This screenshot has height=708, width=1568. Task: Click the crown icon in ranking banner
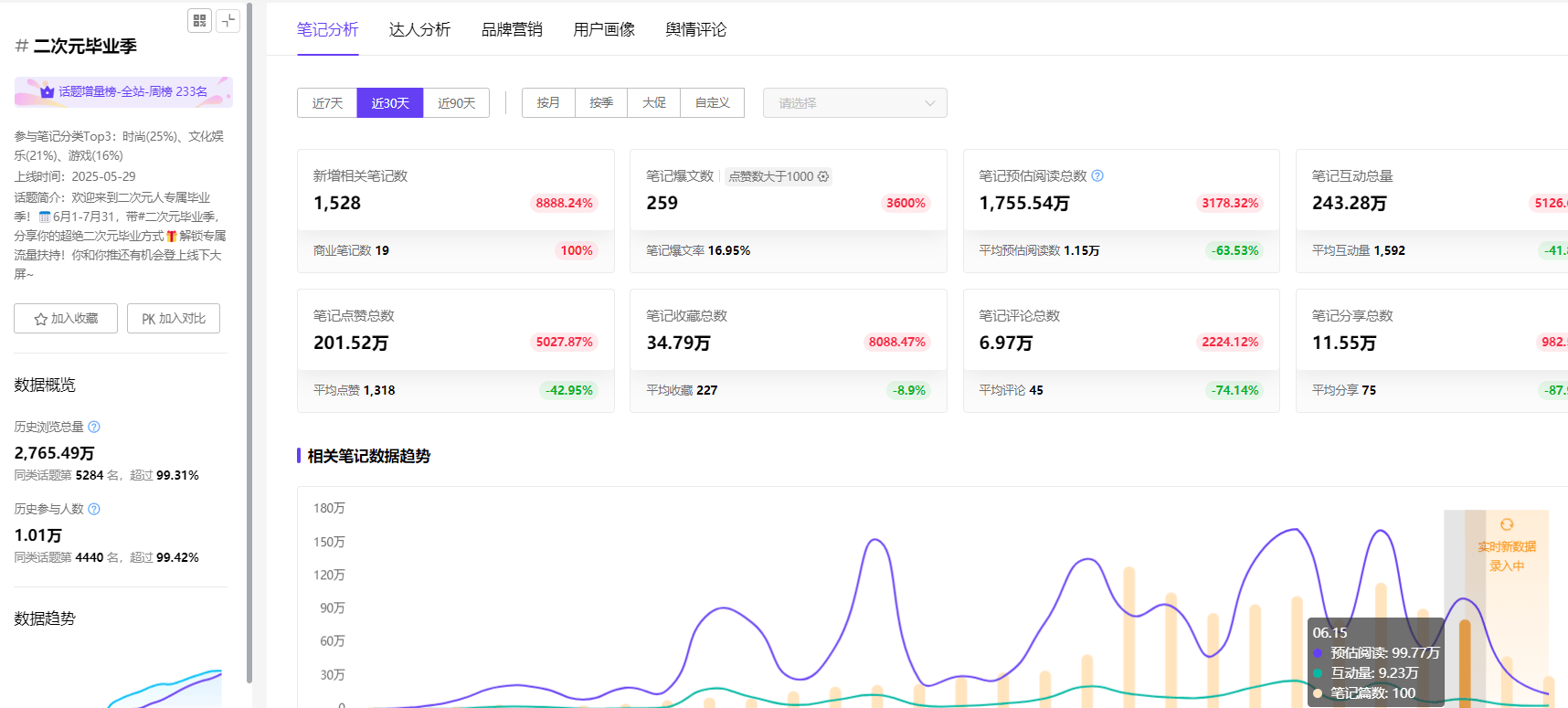coord(47,91)
